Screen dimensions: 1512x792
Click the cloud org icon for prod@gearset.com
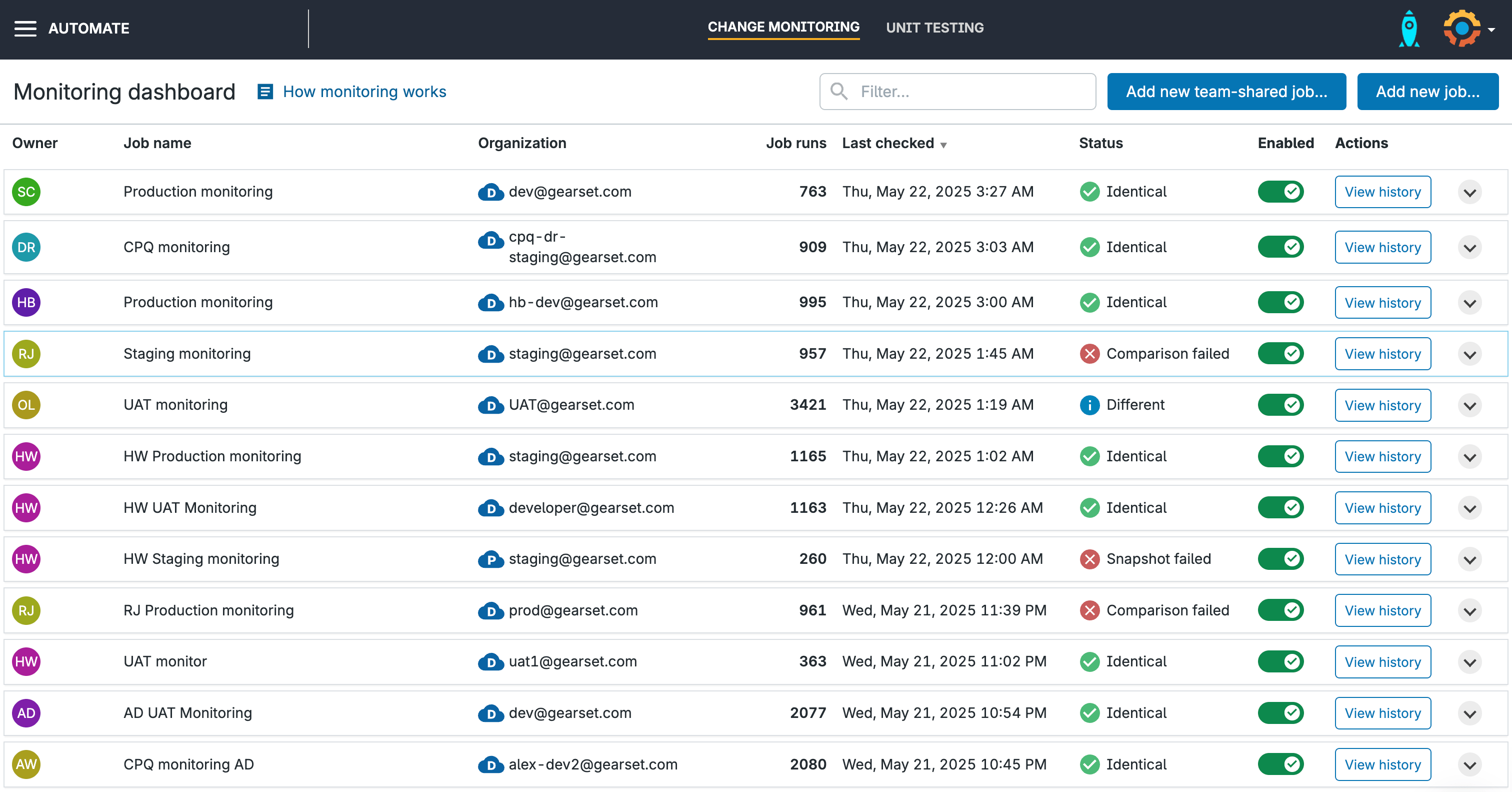(x=490, y=610)
